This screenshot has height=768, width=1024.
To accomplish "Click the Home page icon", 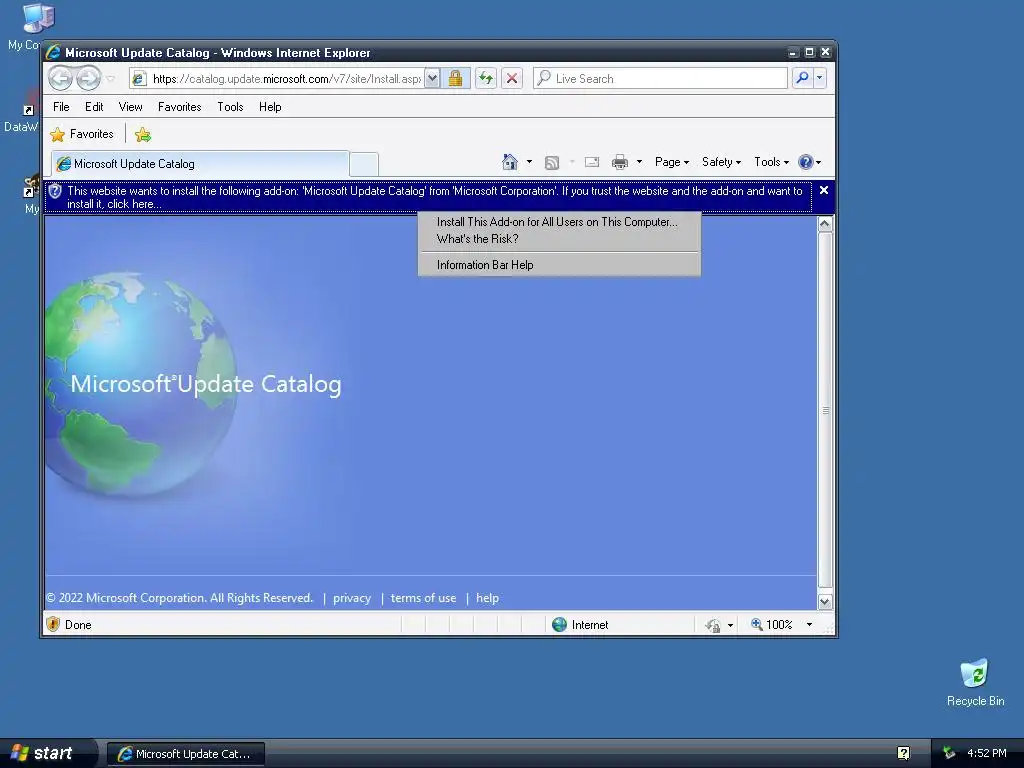I will pos(510,162).
